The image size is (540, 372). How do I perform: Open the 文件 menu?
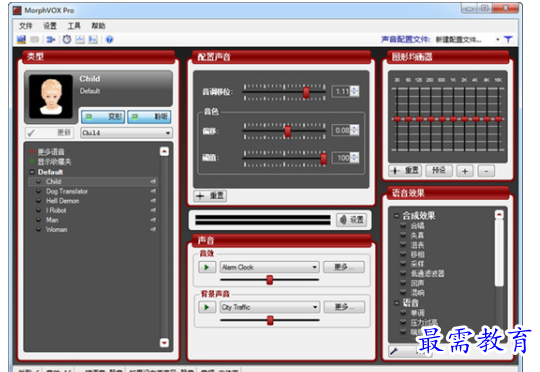25,26
